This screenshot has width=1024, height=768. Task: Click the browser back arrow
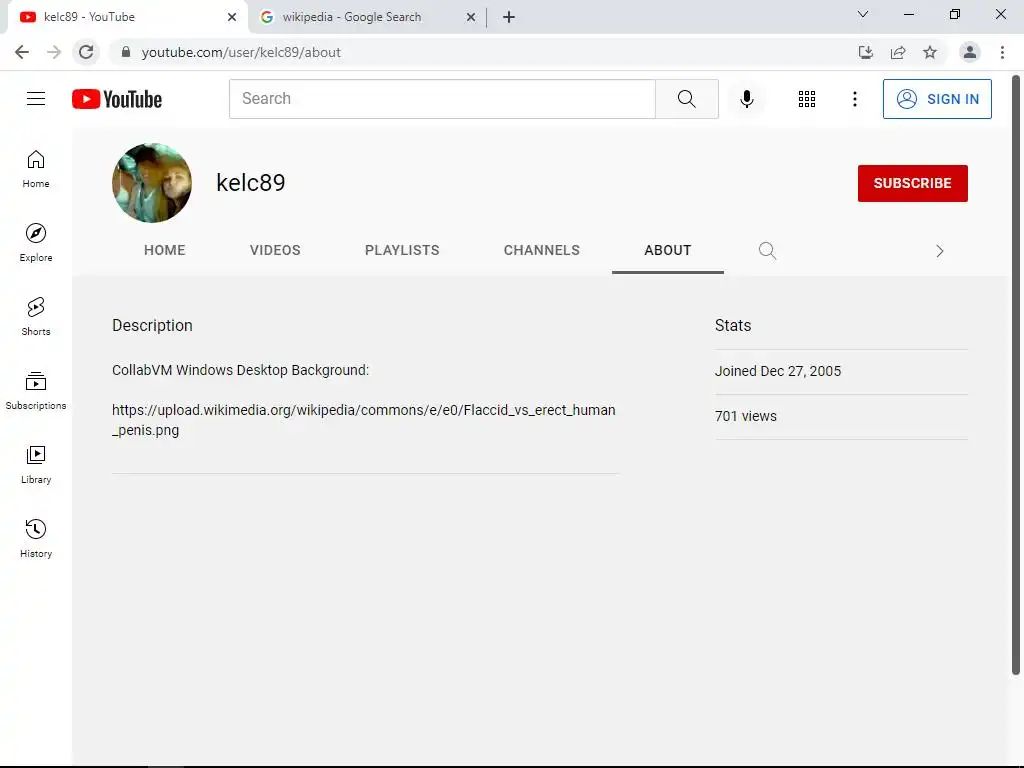click(x=22, y=52)
